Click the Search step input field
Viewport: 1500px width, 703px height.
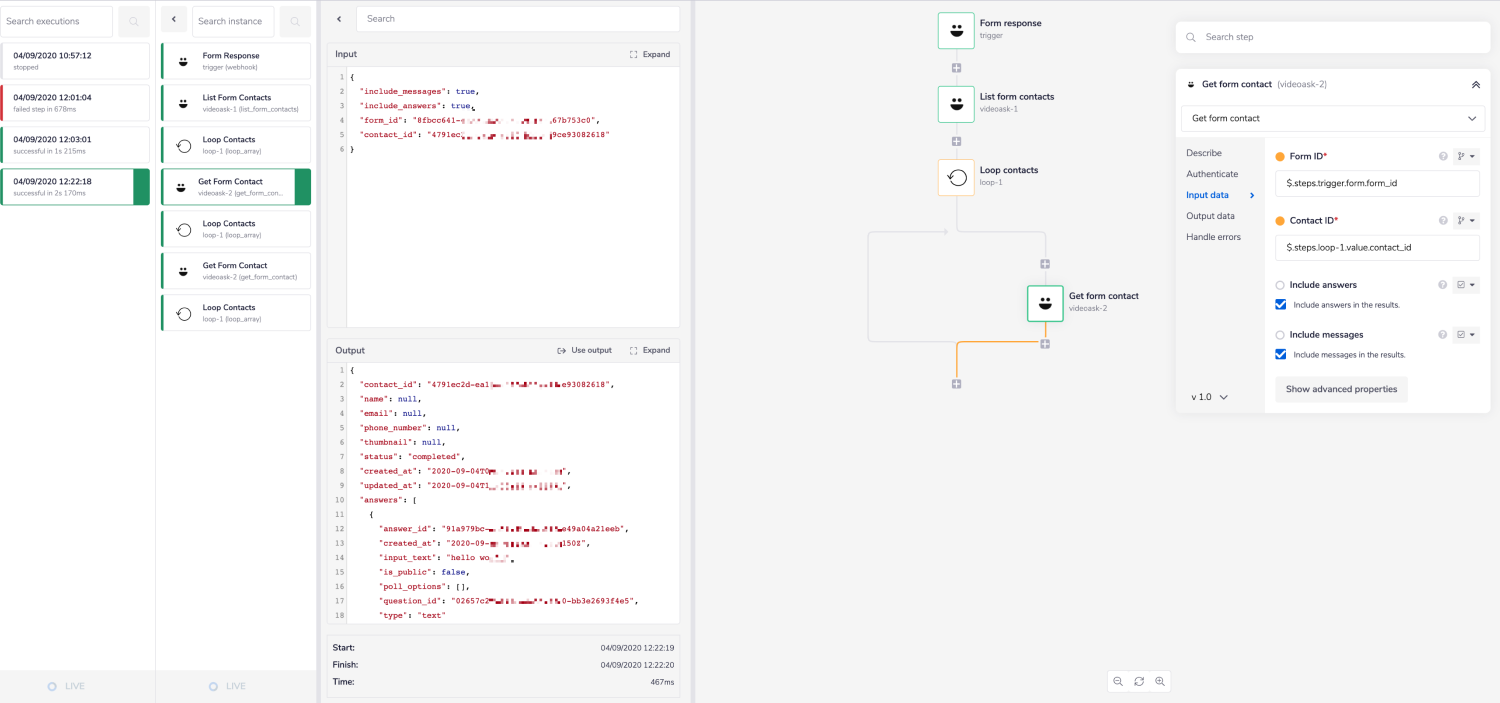[x=1330, y=36]
